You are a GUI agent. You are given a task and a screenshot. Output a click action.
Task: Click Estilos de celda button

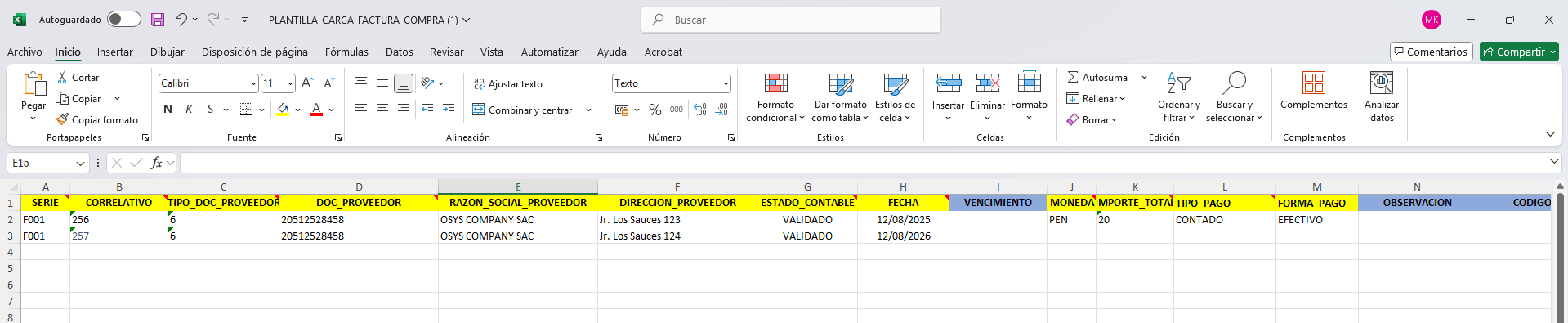[x=895, y=97]
